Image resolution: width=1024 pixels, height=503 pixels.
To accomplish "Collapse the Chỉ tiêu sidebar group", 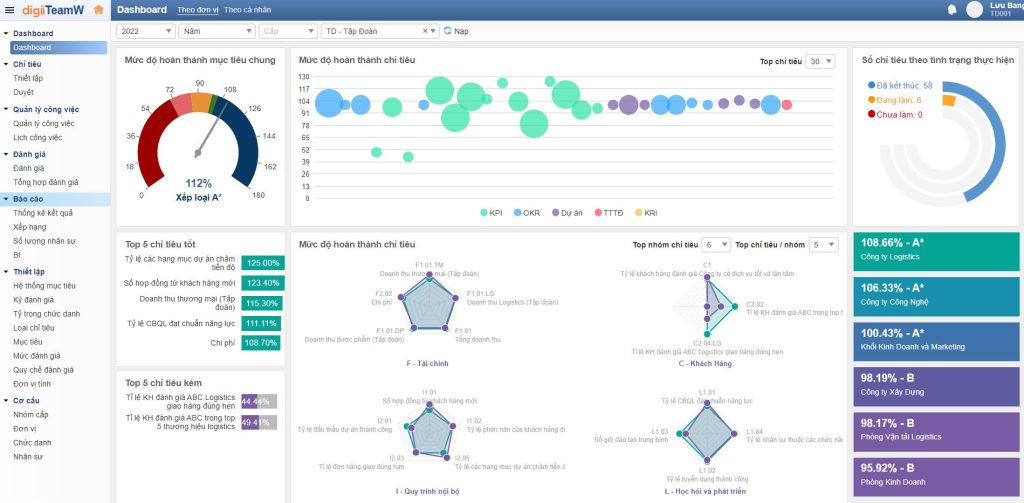I will click(x=7, y=64).
